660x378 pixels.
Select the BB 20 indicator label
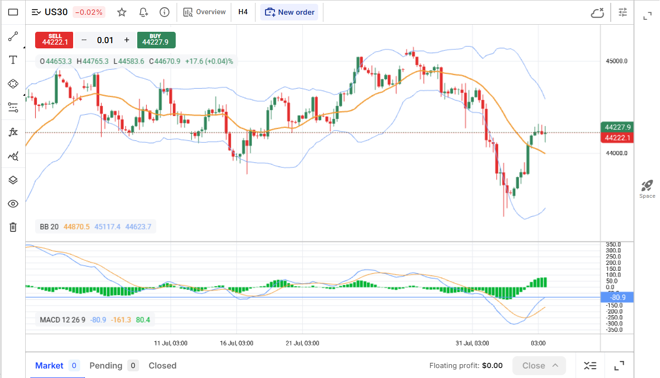click(49, 226)
